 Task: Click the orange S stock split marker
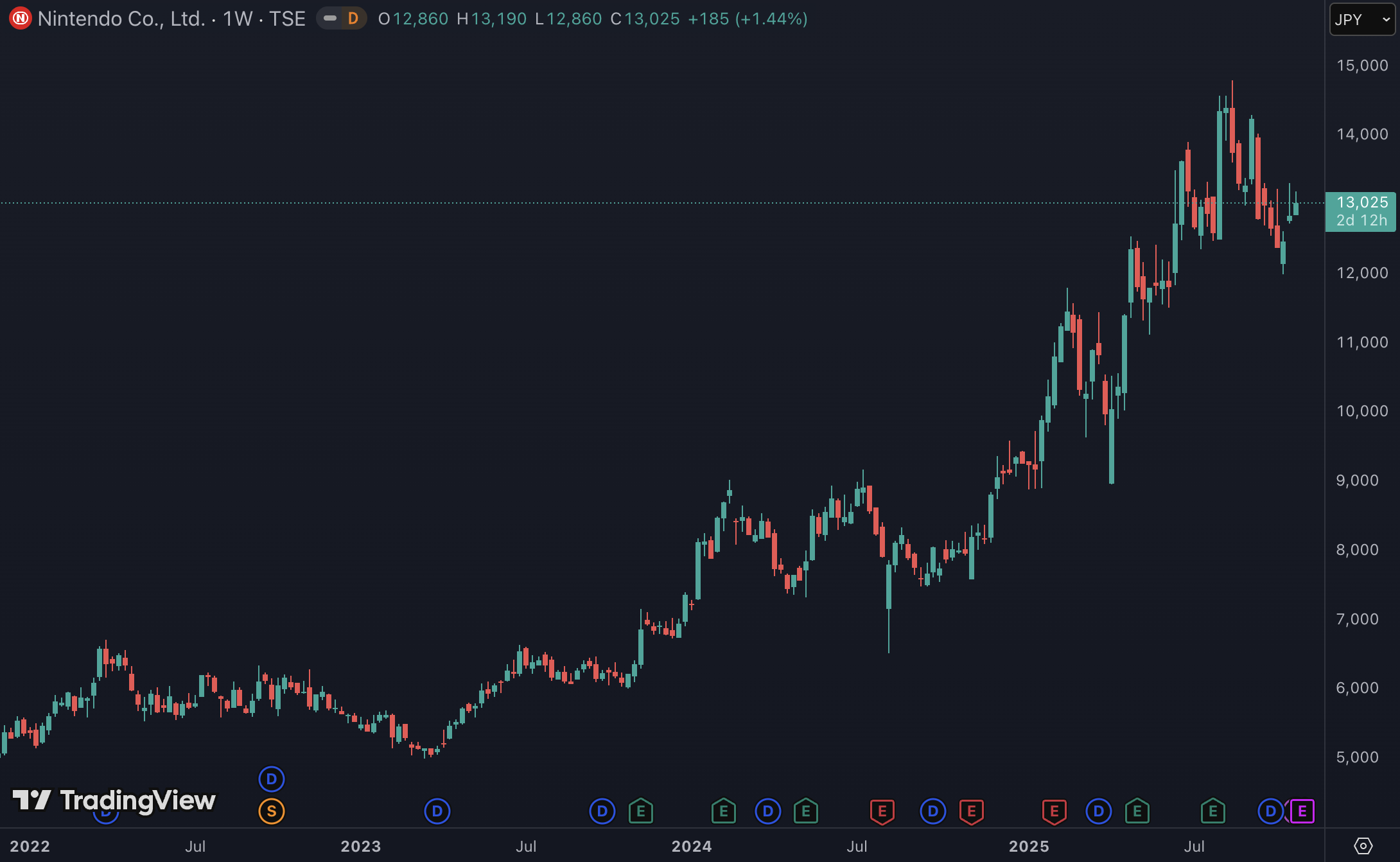click(x=272, y=811)
